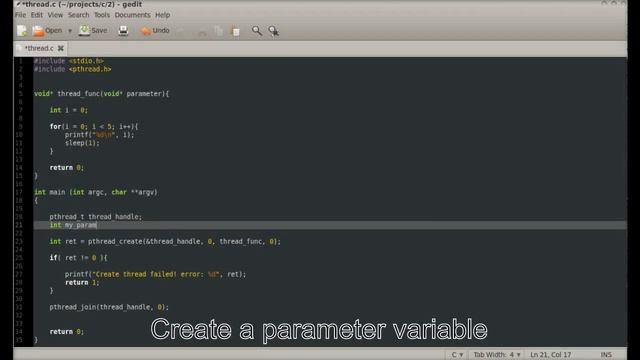The width and height of the screenshot is (640, 360).
Task: Click the pthread_join(thread_handle, 0); line
Action: 109,307
